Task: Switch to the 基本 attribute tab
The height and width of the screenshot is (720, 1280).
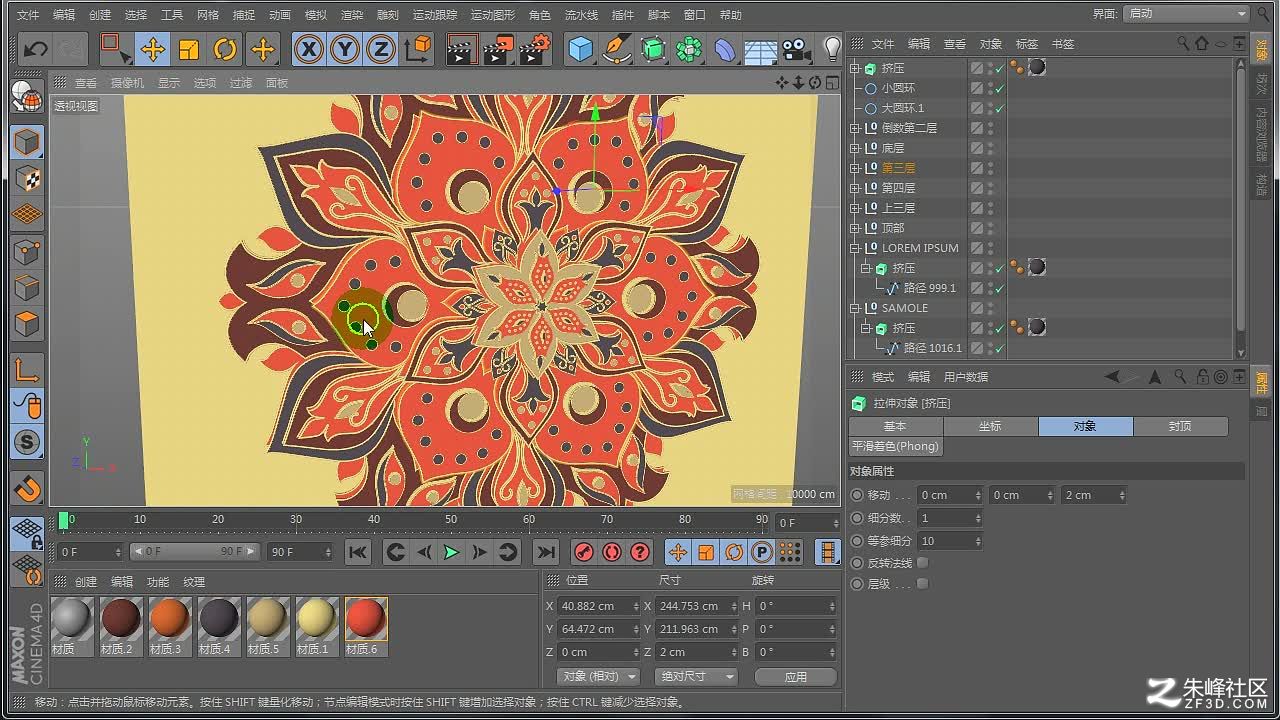Action: 895,426
